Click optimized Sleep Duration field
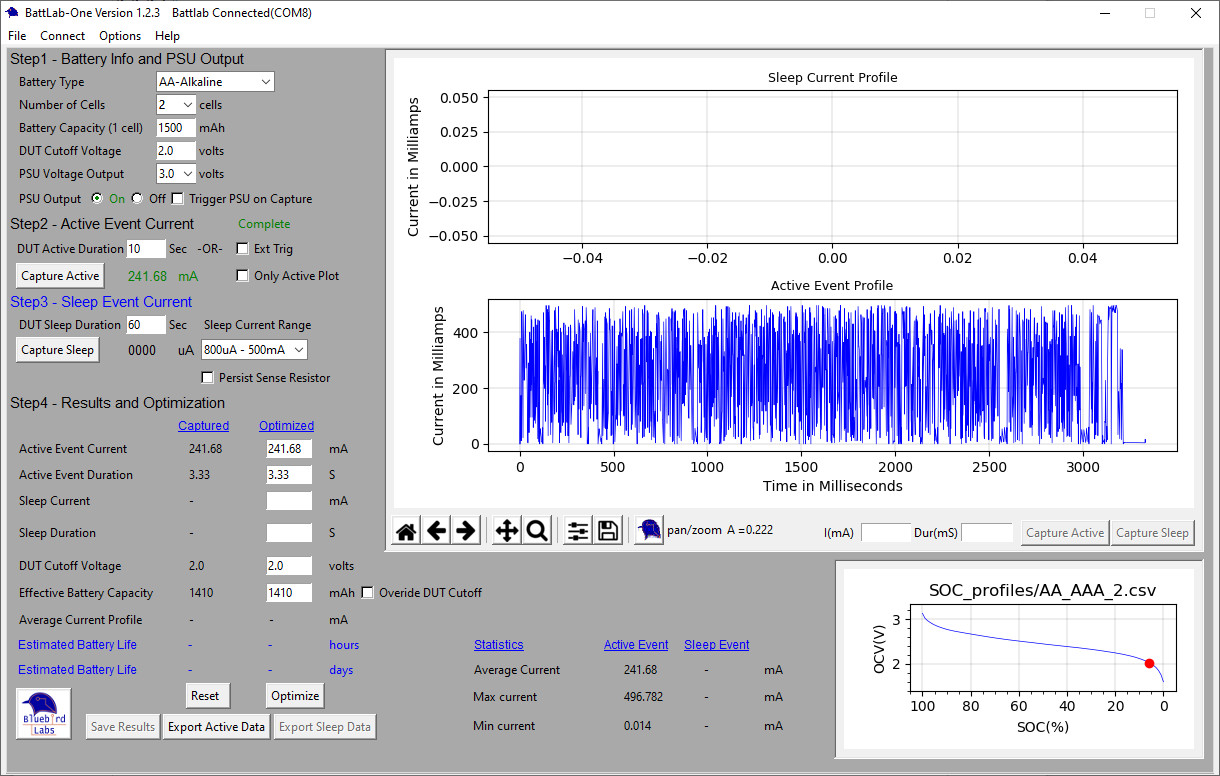Screen dimensions: 1220x776 [x=289, y=533]
